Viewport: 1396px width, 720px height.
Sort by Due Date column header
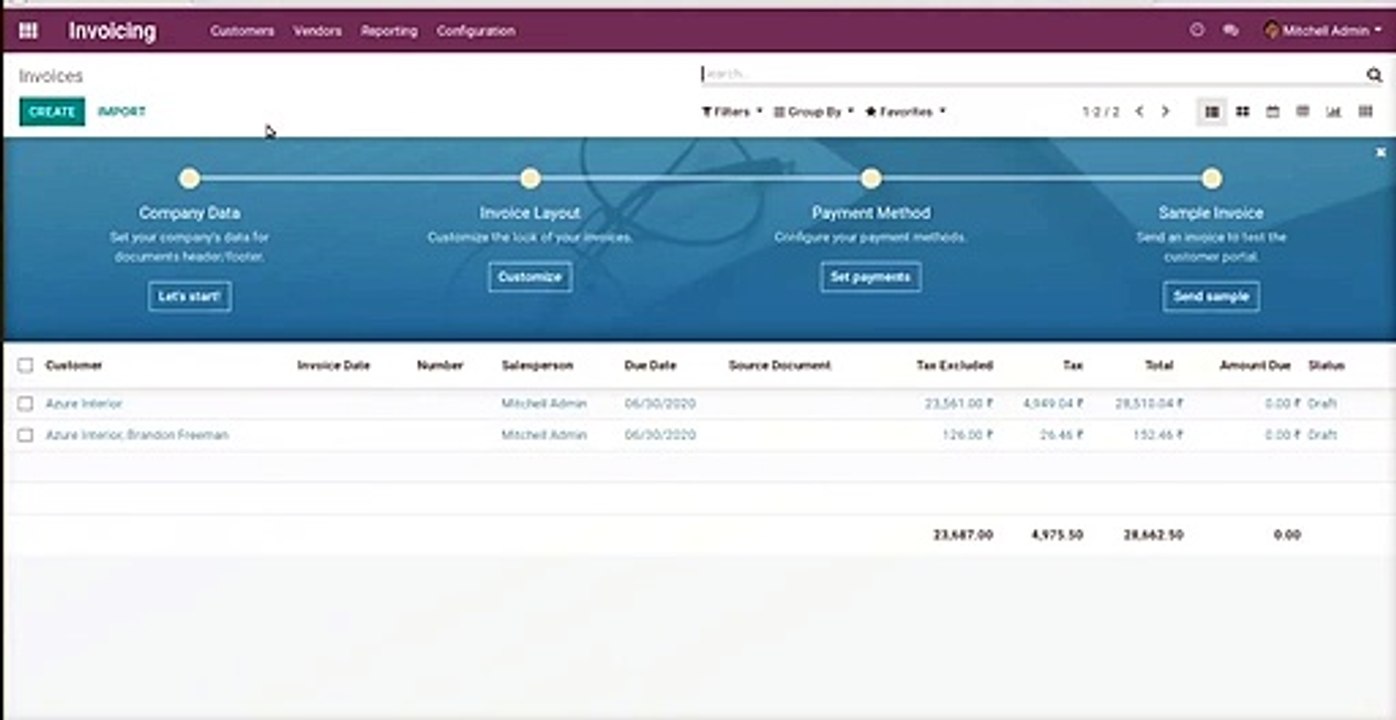(x=651, y=366)
